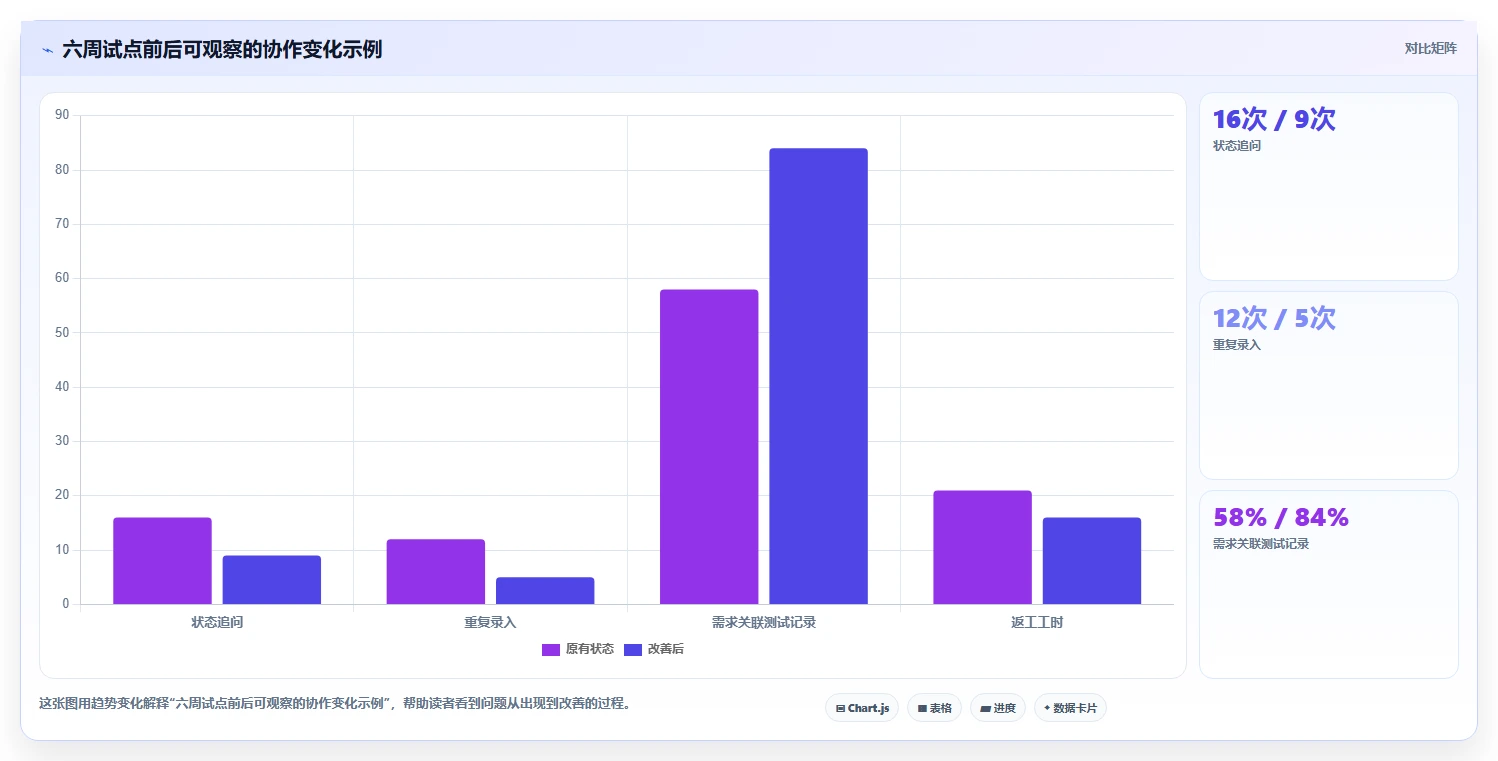This screenshot has height=761, width=1498.
Task: Click the 50 y-axis tick label
Action: point(62,332)
